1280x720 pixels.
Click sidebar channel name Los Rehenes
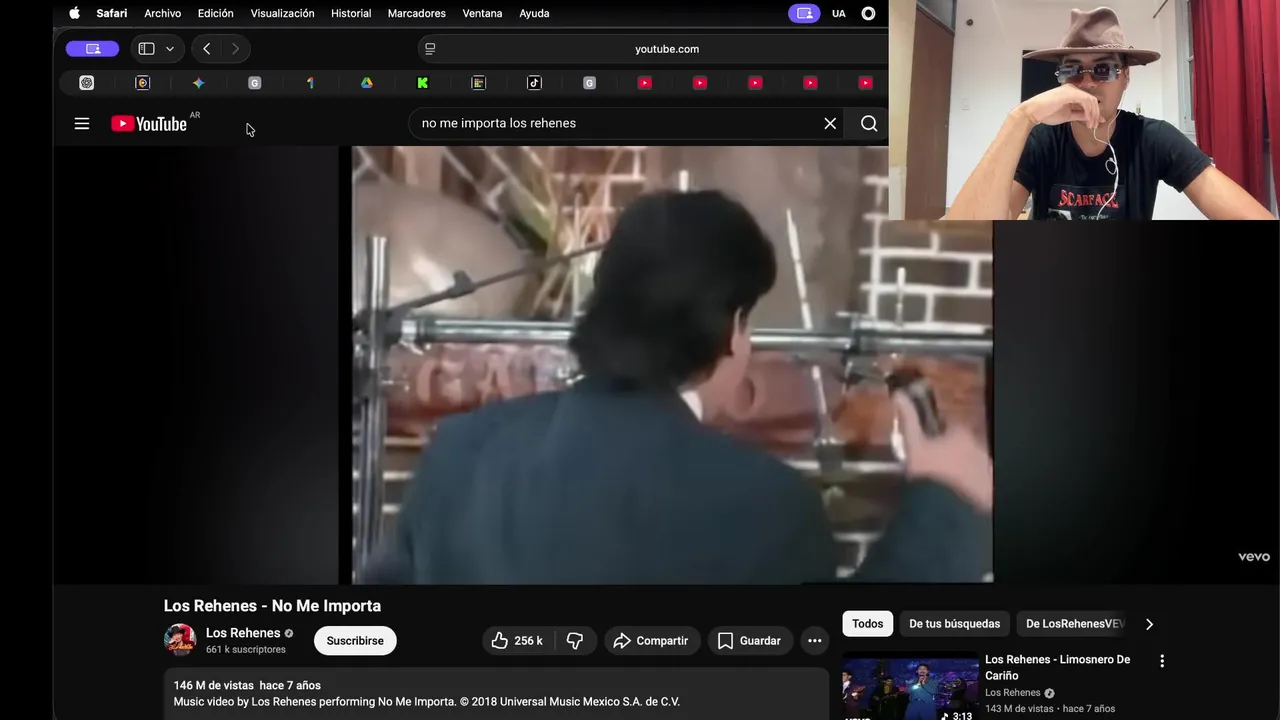coord(1013,693)
